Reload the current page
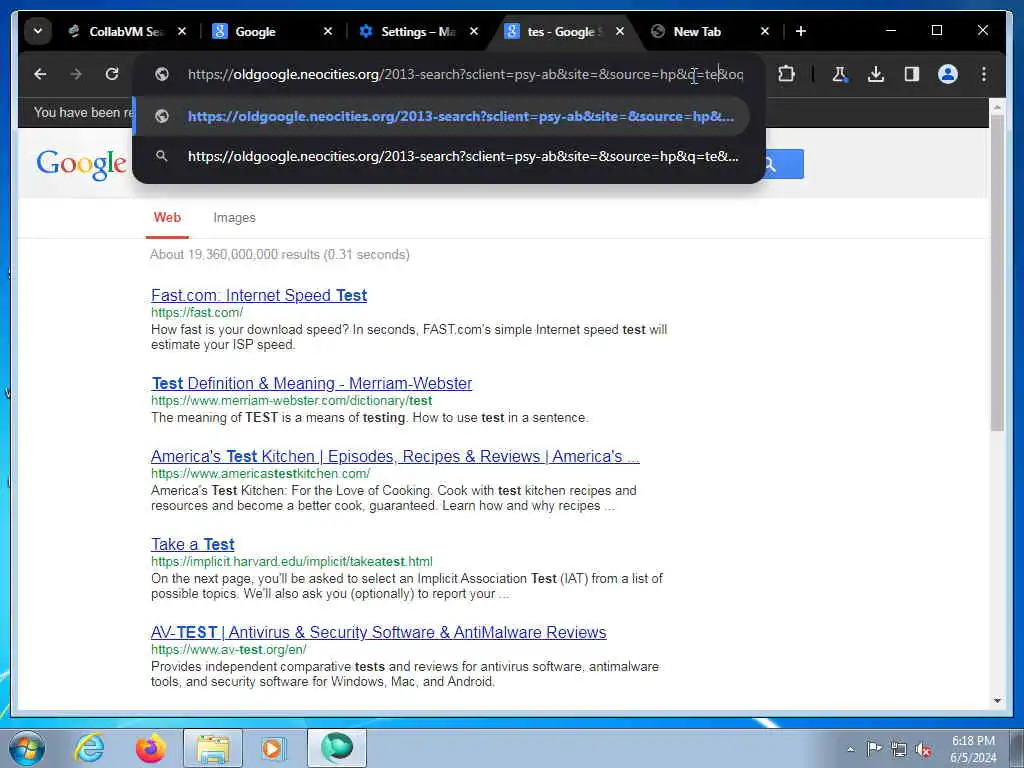This screenshot has width=1024, height=768. coord(112,74)
